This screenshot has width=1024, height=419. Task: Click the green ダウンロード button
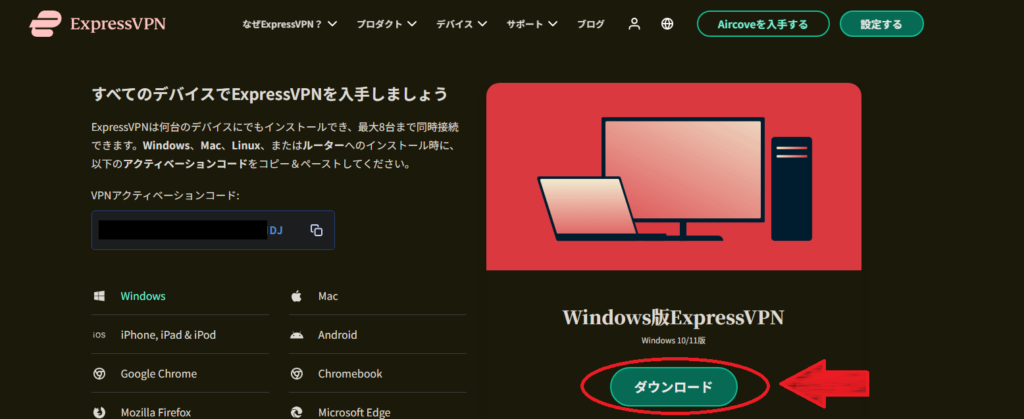pyautogui.click(x=673, y=387)
